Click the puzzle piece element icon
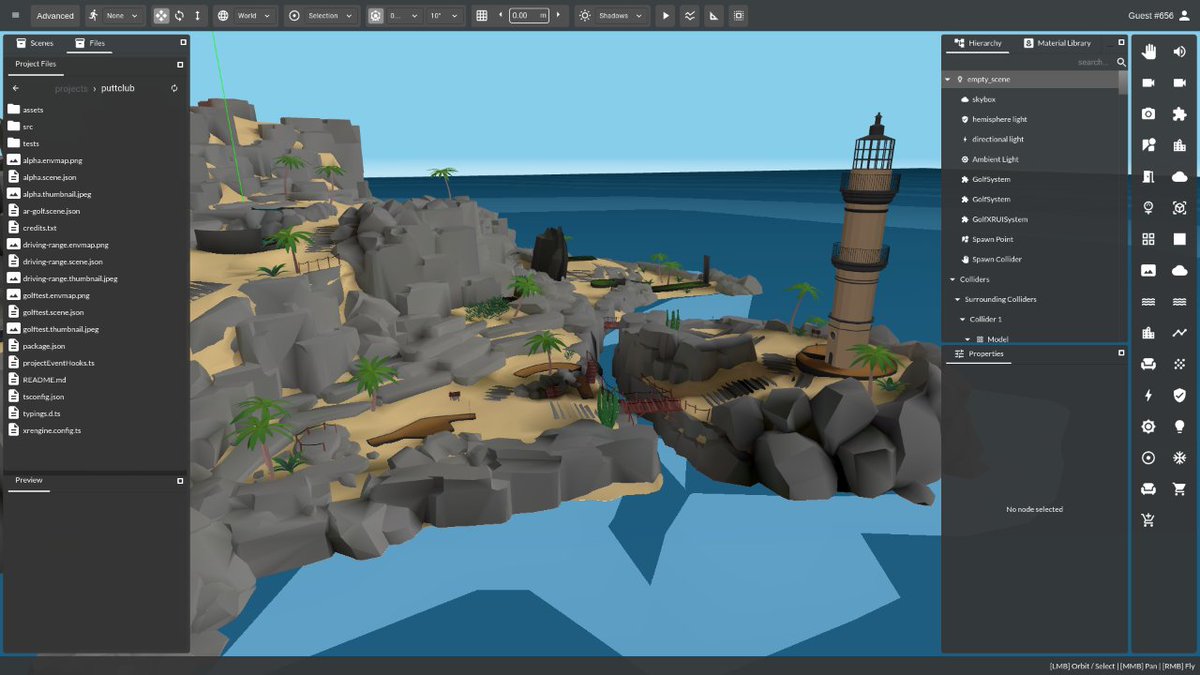The image size is (1200, 675). 1180,114
